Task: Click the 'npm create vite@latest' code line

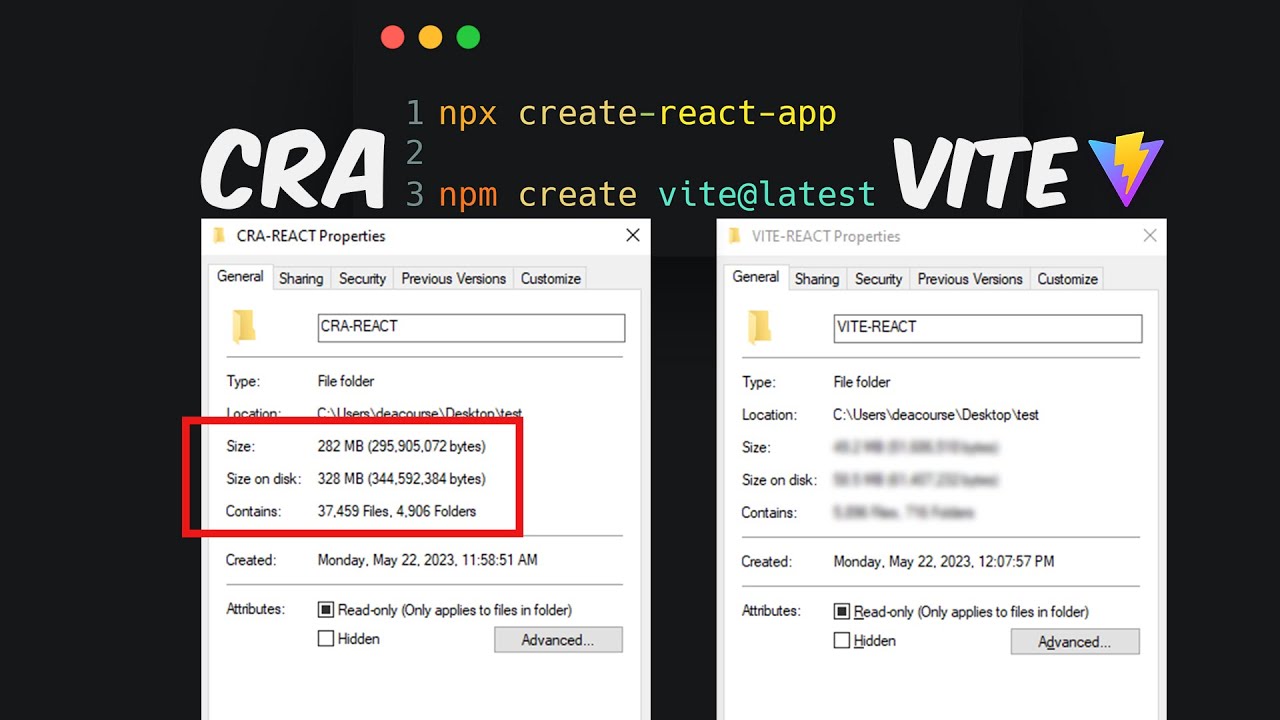Action: tap(657, 194)
